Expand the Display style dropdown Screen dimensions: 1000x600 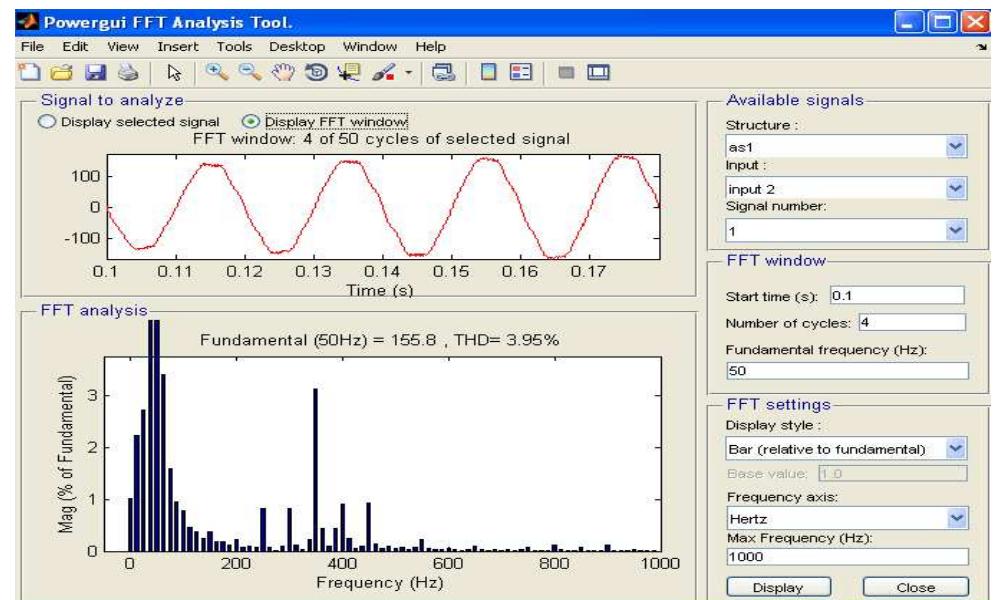point(955,448)
